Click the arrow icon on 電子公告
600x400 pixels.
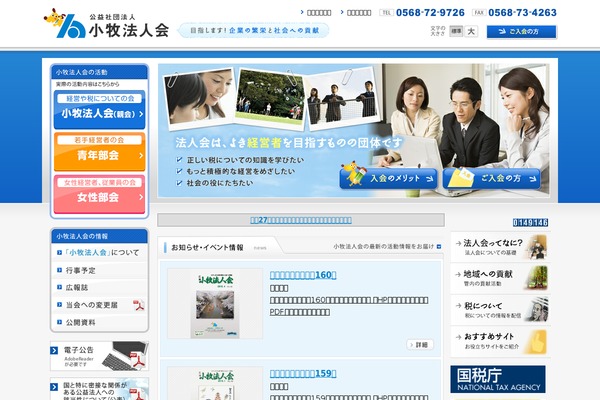click(54, 350)
